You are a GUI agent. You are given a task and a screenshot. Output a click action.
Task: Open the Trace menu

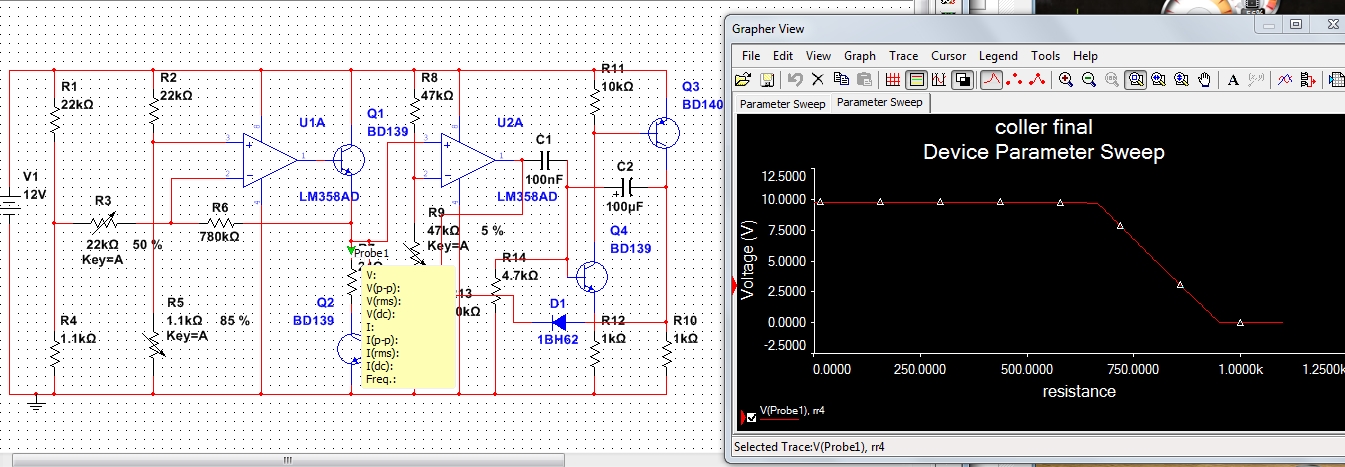904,56
